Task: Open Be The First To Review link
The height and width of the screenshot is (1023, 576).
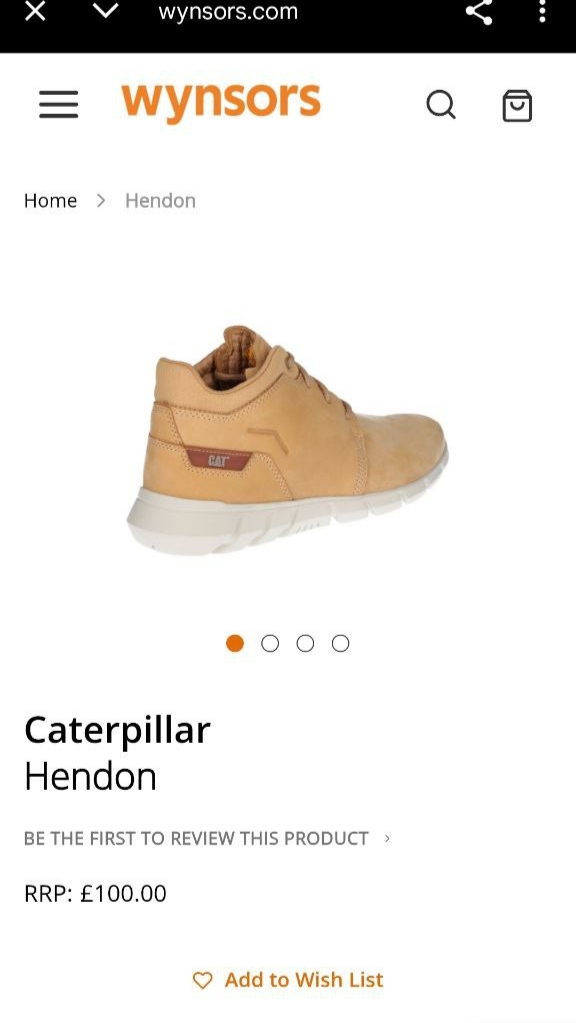Action: [196, 838]
